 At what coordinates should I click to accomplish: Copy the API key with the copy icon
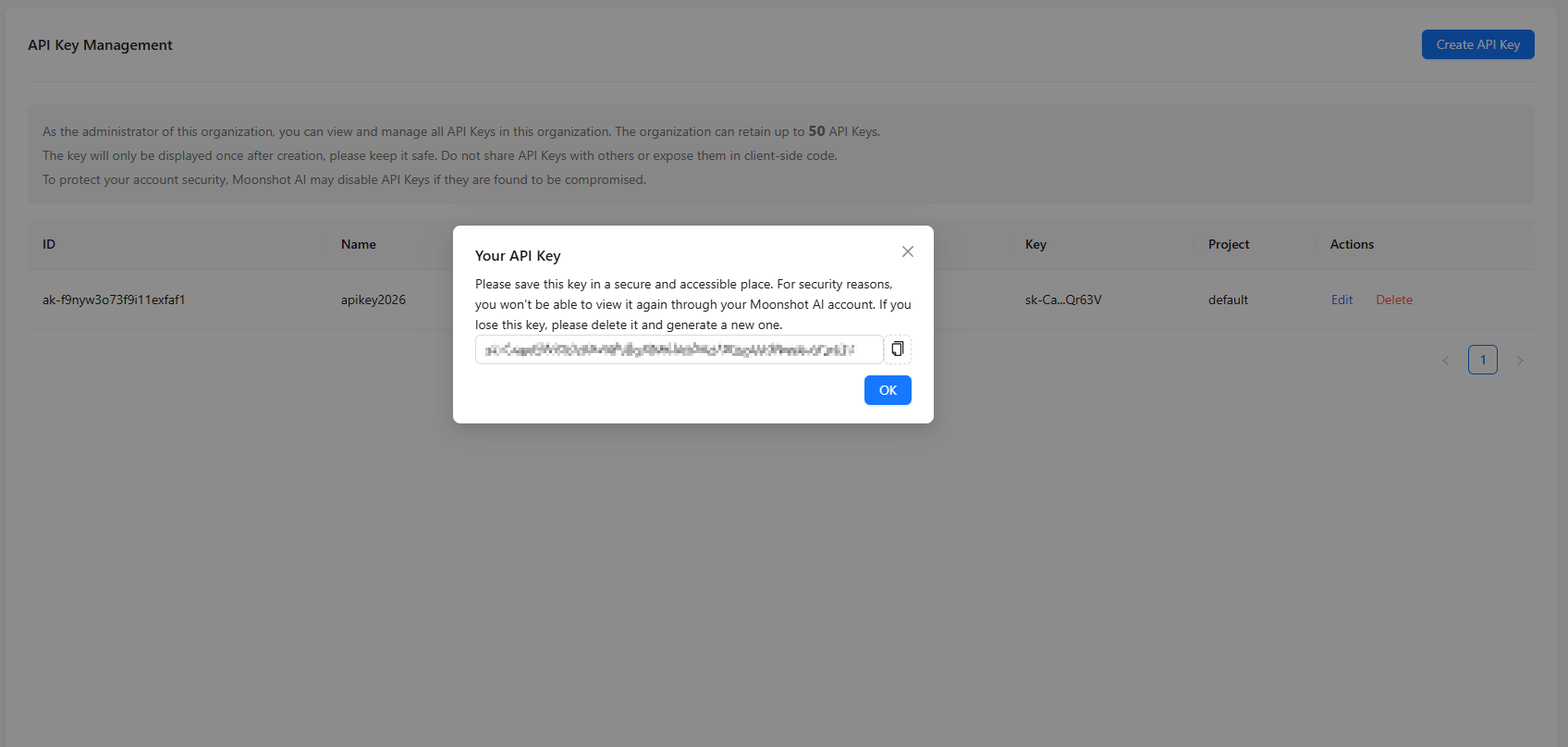(x=897, y=349)
